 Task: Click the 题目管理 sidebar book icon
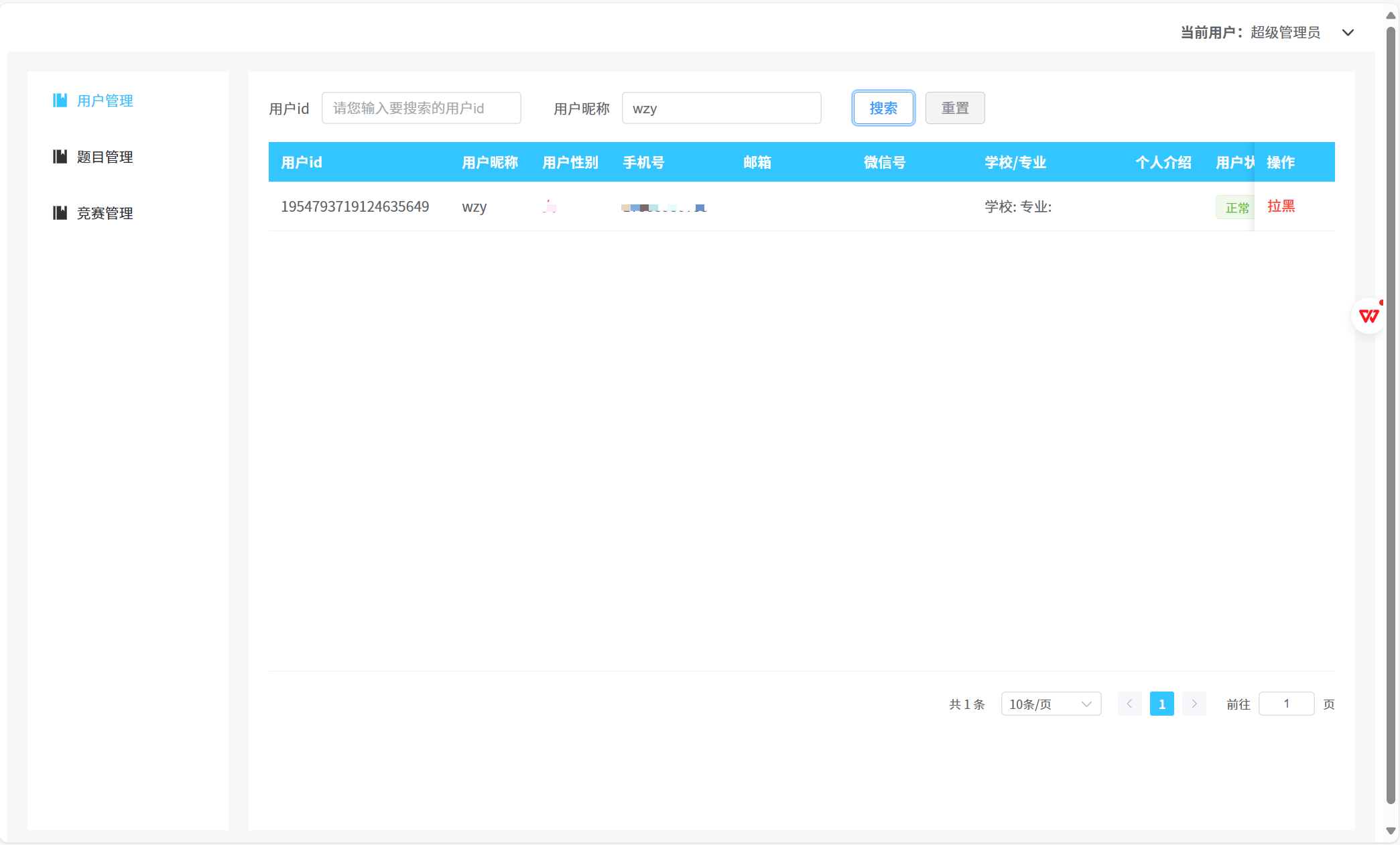(60, 157)
